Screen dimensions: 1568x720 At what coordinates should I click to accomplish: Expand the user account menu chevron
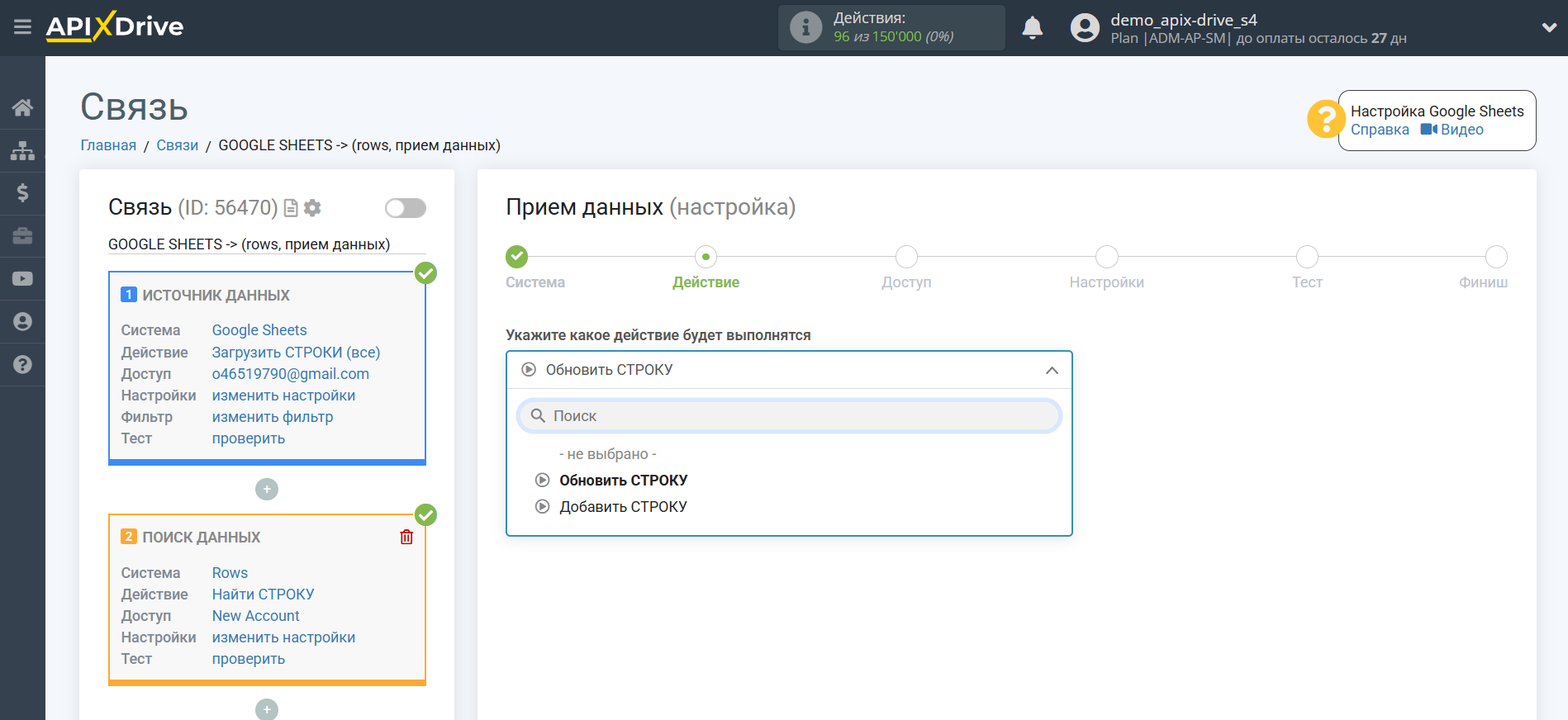[1549, 27]
